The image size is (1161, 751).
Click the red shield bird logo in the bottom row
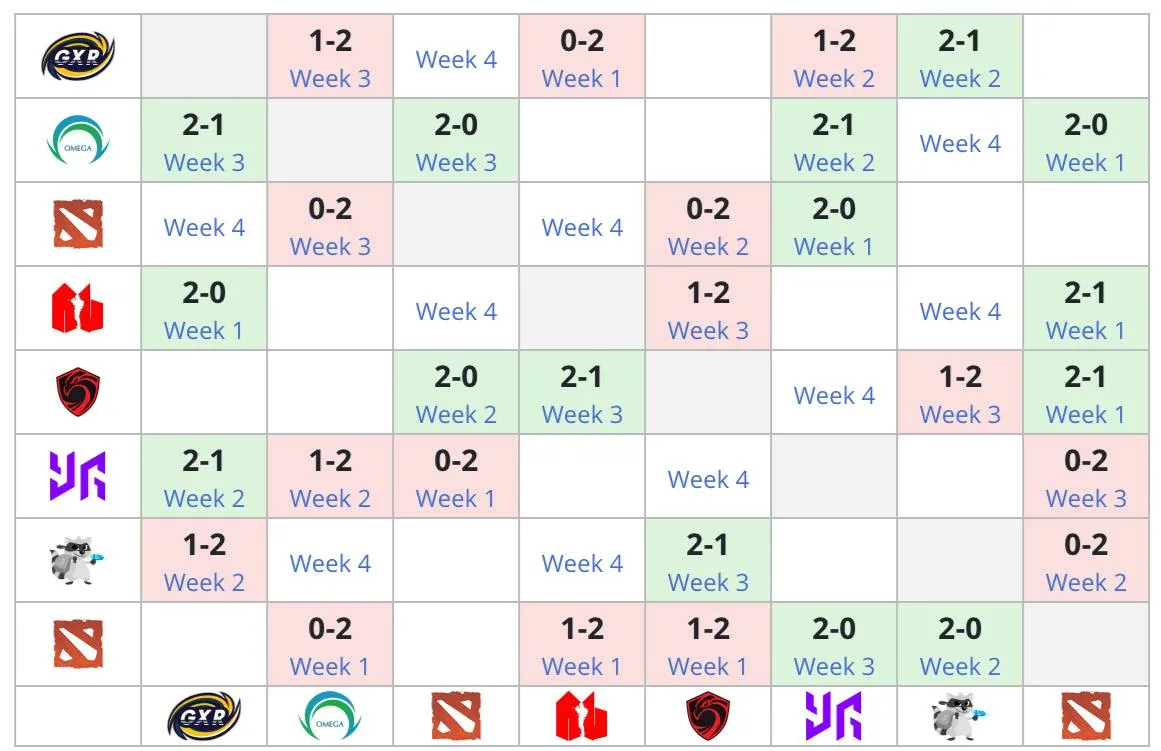(708, 716)
